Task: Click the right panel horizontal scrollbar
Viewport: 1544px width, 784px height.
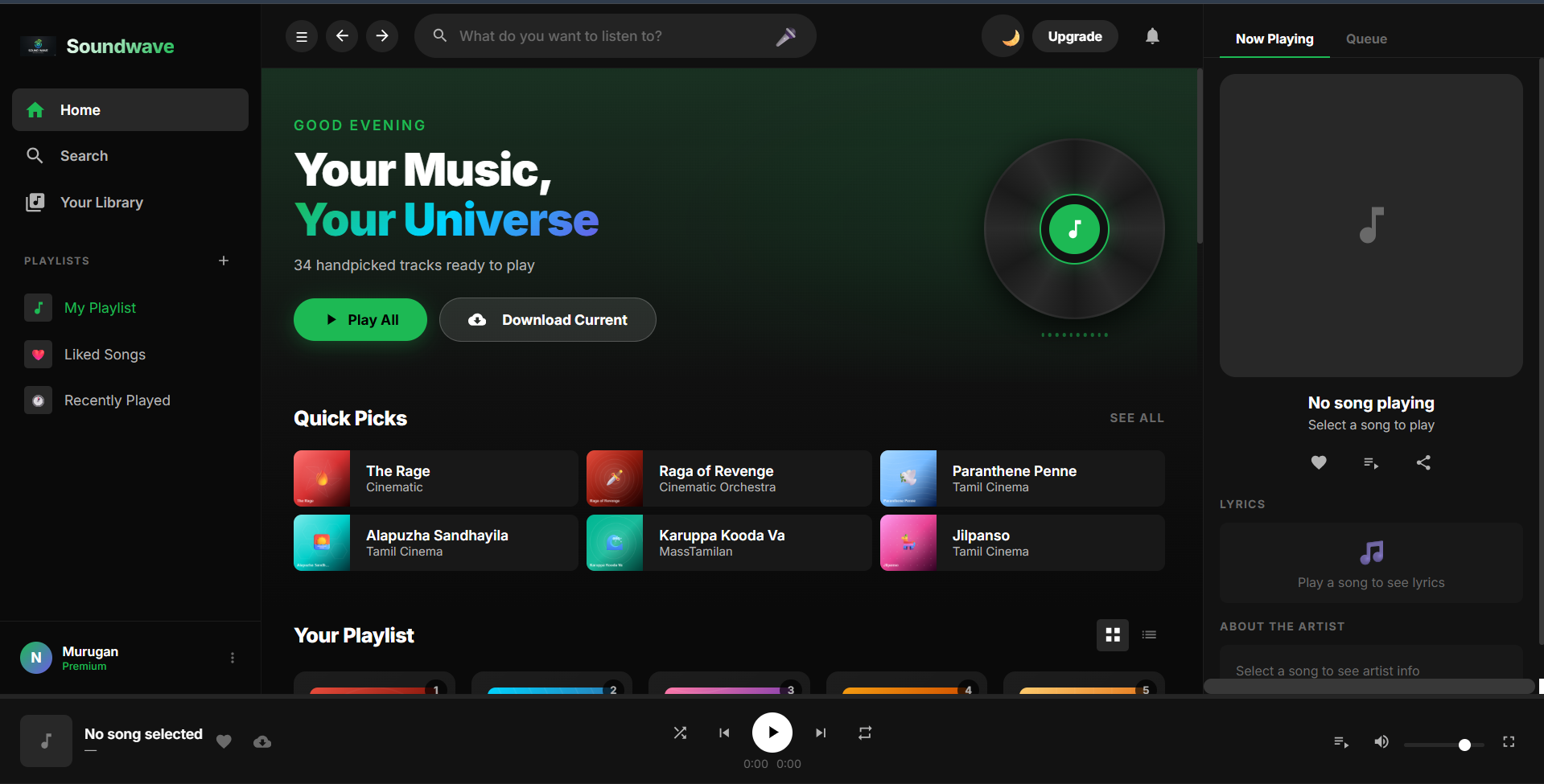Action: pos(1369,686)
